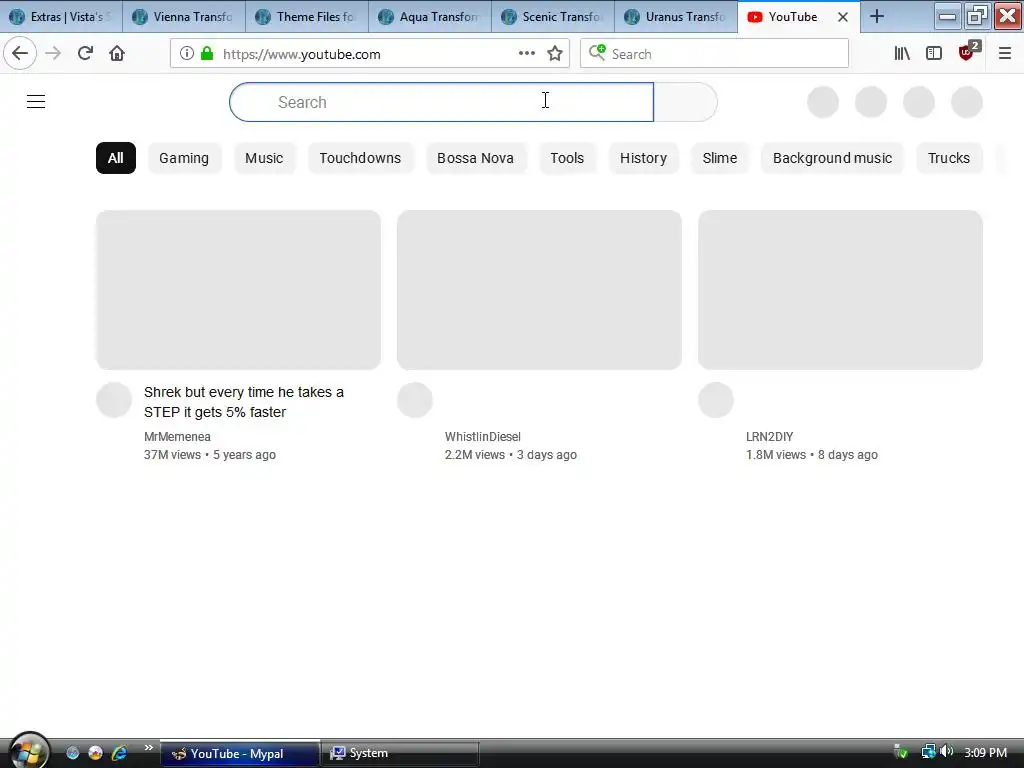Bookmark this page with the star icon

pos(555,54)
